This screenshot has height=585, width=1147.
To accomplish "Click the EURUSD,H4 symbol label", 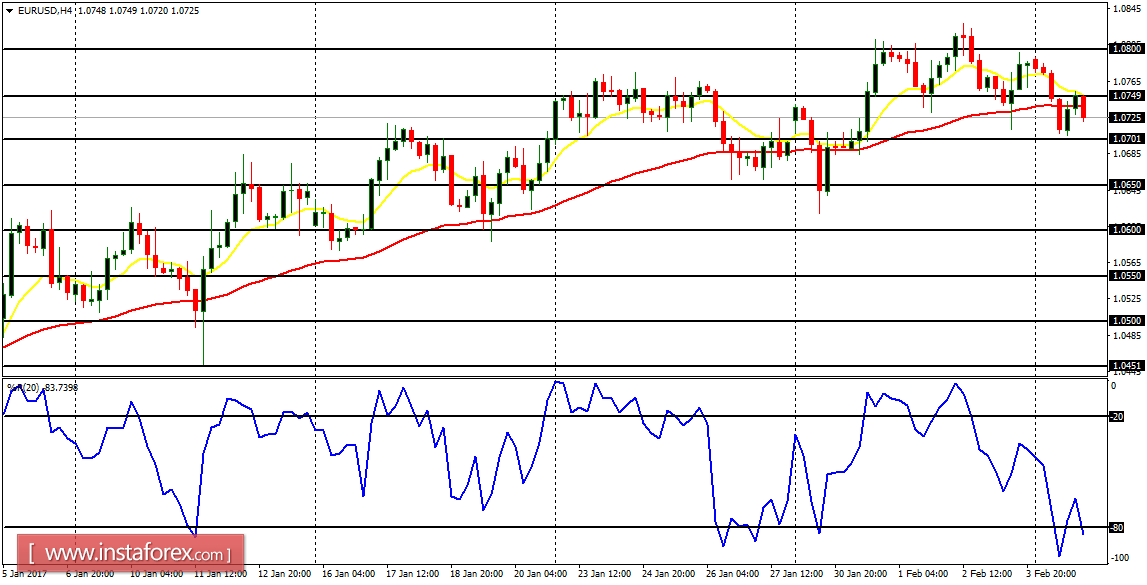I will (45, 9).
